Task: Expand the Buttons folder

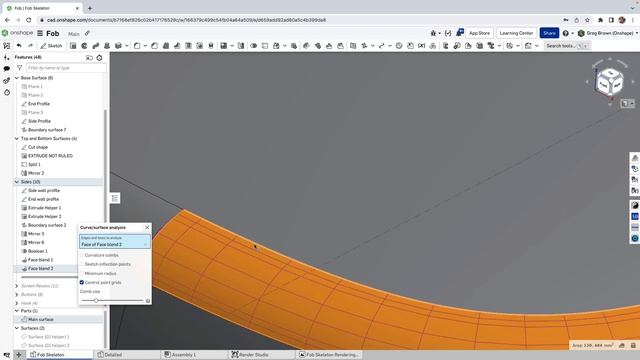Action: (17, 294)
